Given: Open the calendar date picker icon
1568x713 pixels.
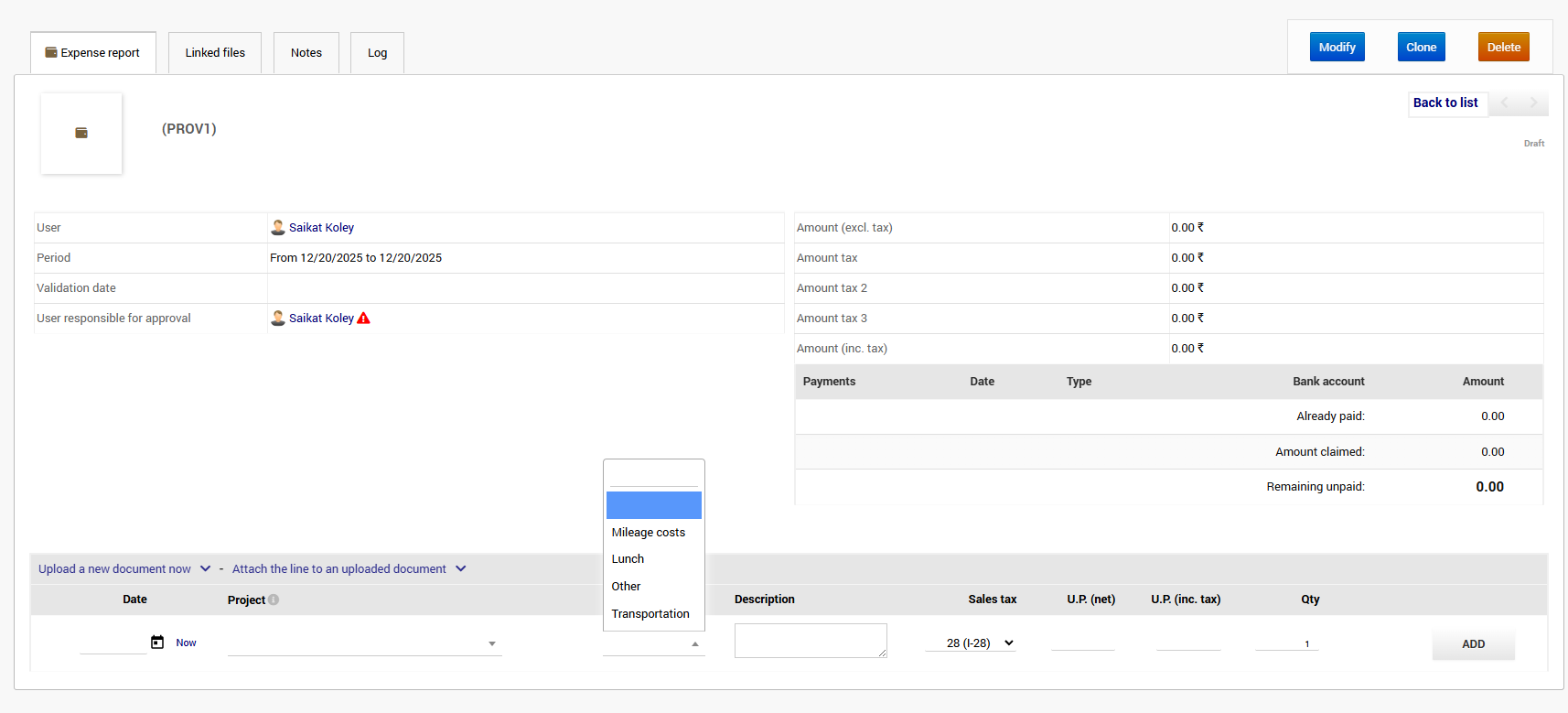Looking at the screenshot, I should pyautogui.click(x=157, y=643).
